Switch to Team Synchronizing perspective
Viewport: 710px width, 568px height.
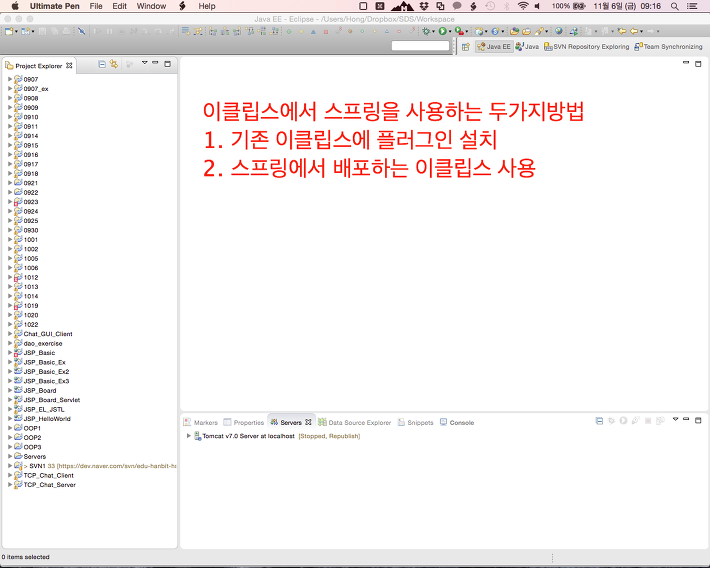(x=668, y=47)
